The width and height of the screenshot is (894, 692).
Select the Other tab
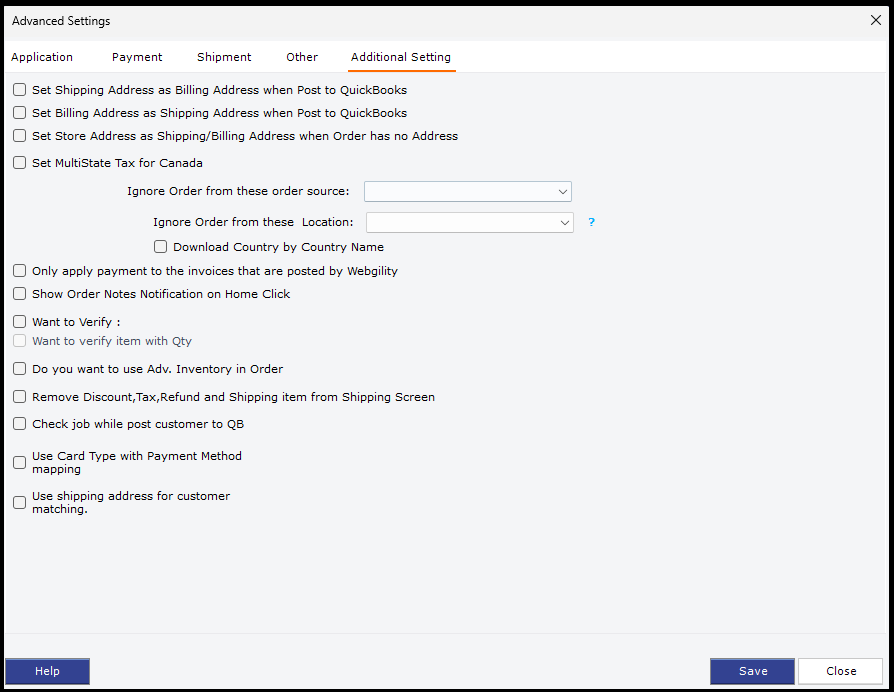(302, 57)
